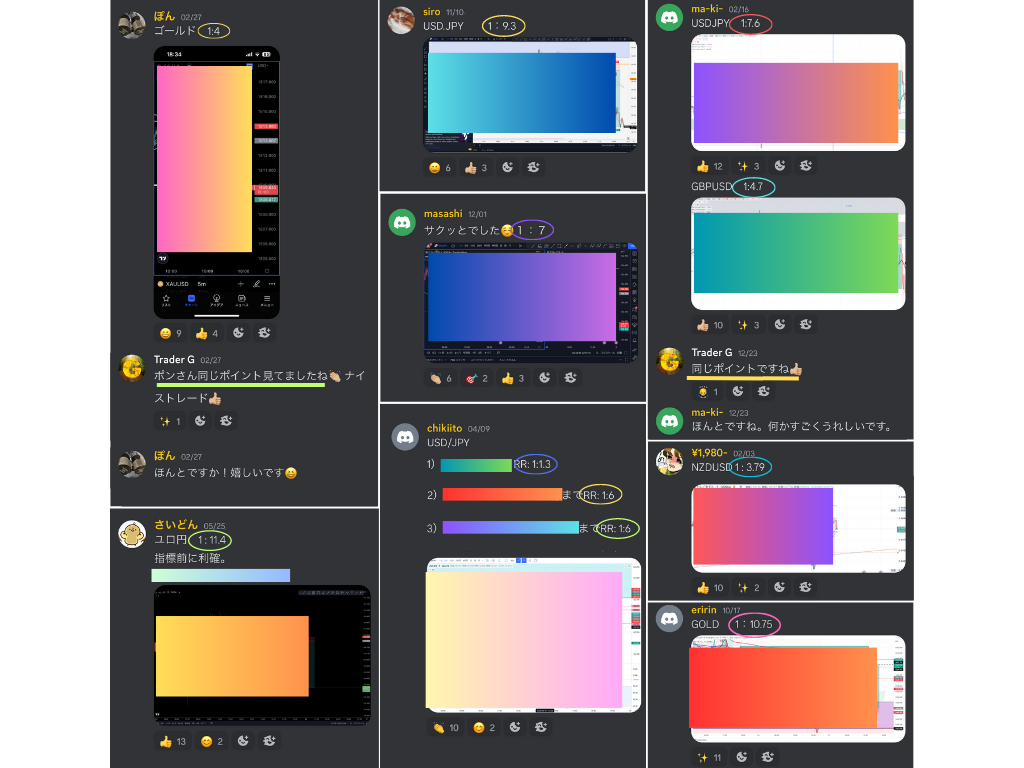Toggle the sparkles reaction under eririn's GOLD post

pos(708,758)
